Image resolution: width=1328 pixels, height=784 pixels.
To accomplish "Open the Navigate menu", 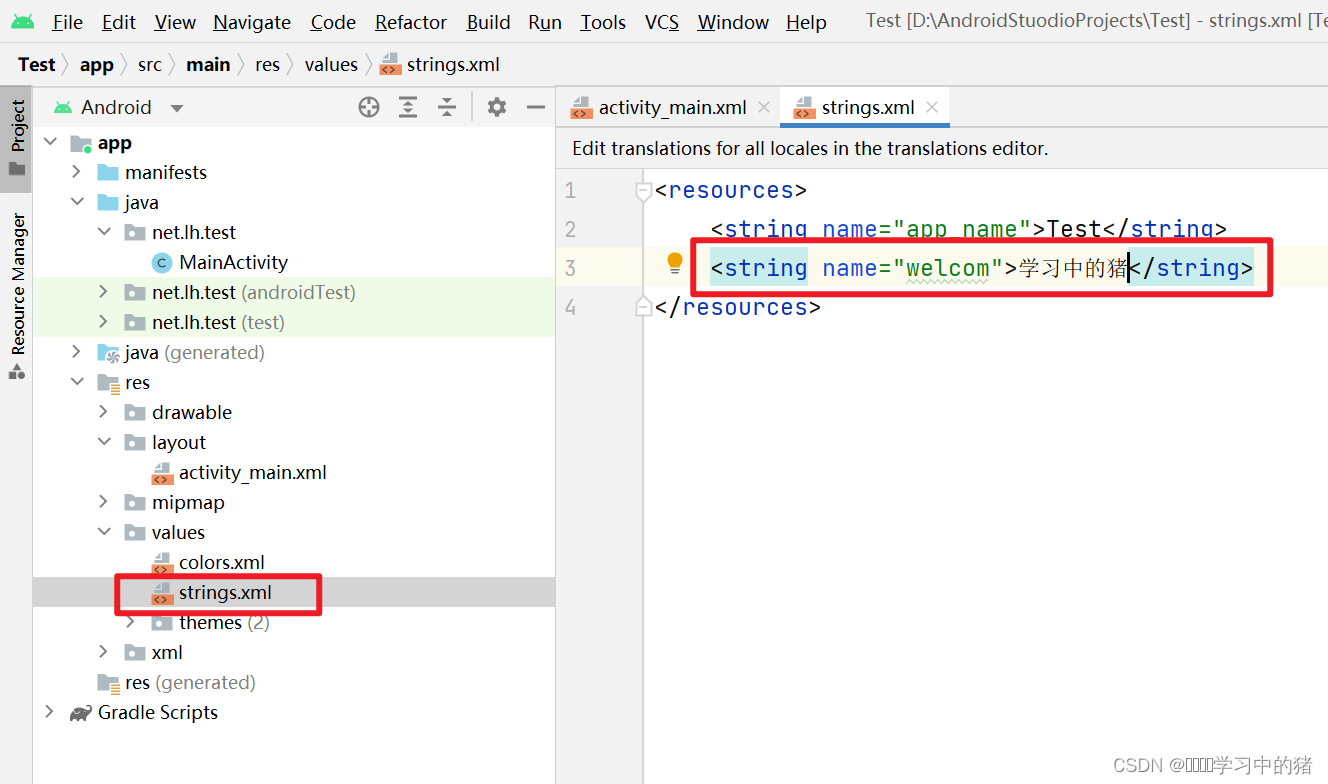I will 252,22.
